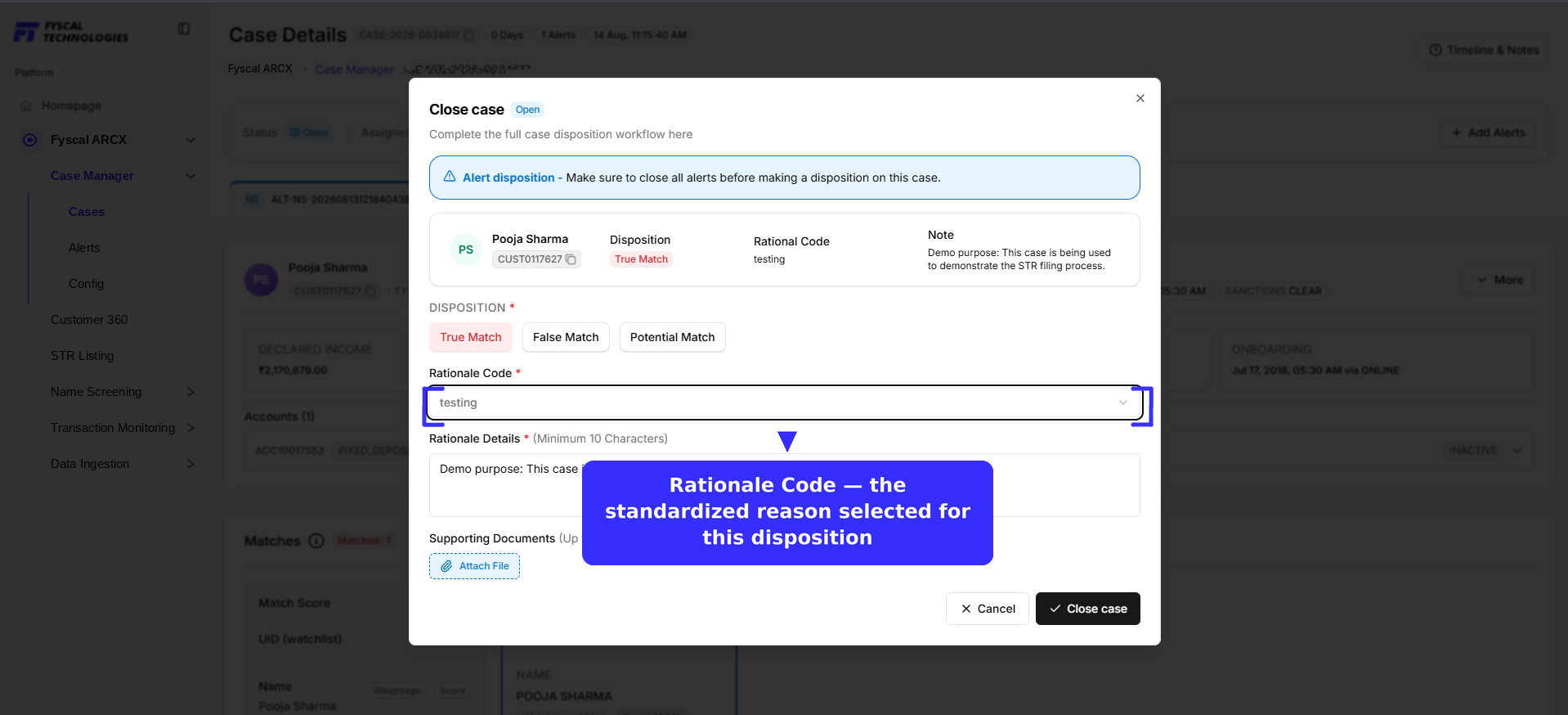
Task: Open Timeline & Notes panel
Action: coord(1484,50)
